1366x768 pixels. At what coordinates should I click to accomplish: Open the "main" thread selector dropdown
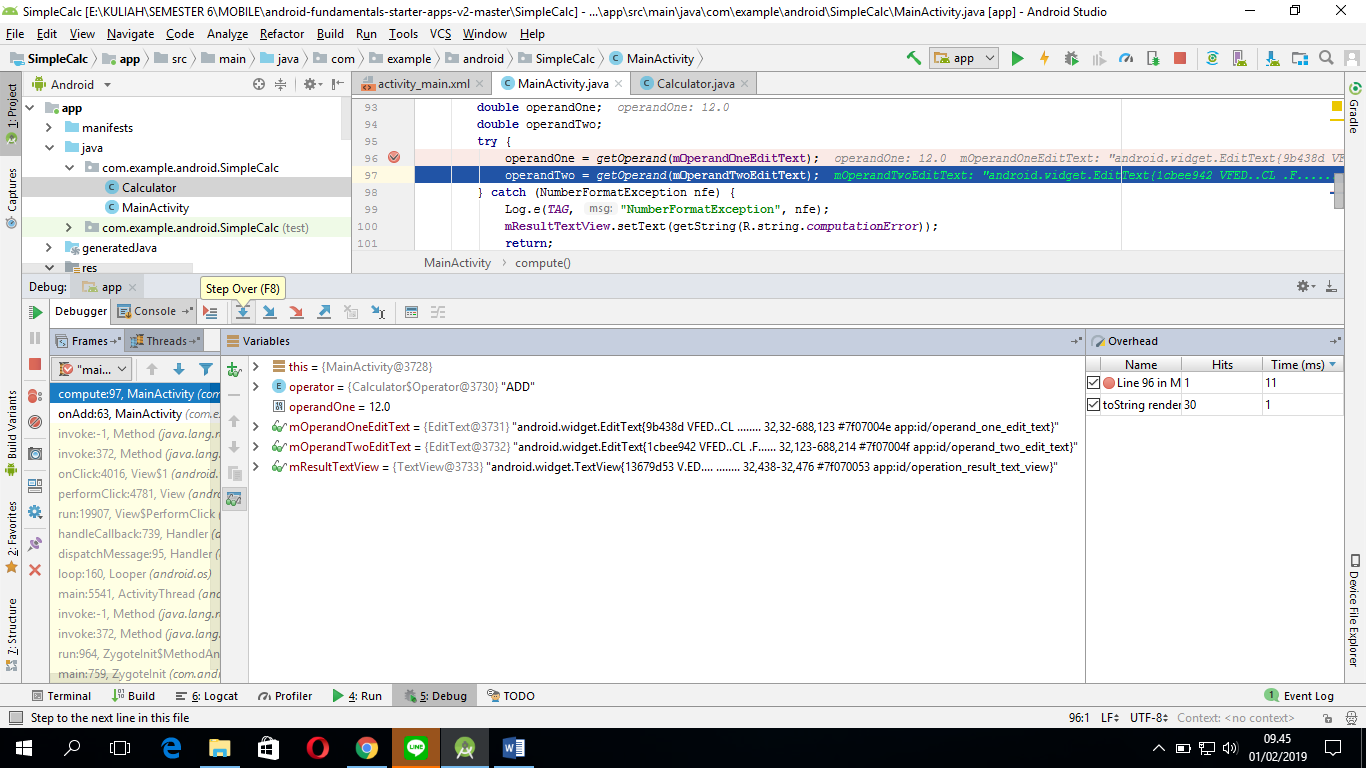point(92,369)
